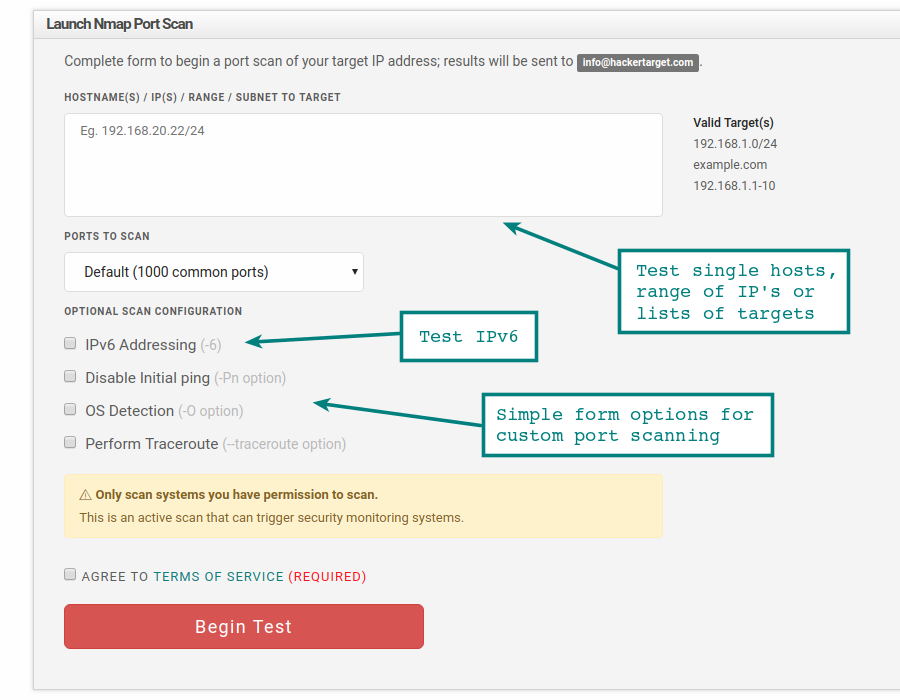Click the Perform Traceroute label text
Viewport: 900px width, 700px height.
pyautogui.click(x=152, y=444)
